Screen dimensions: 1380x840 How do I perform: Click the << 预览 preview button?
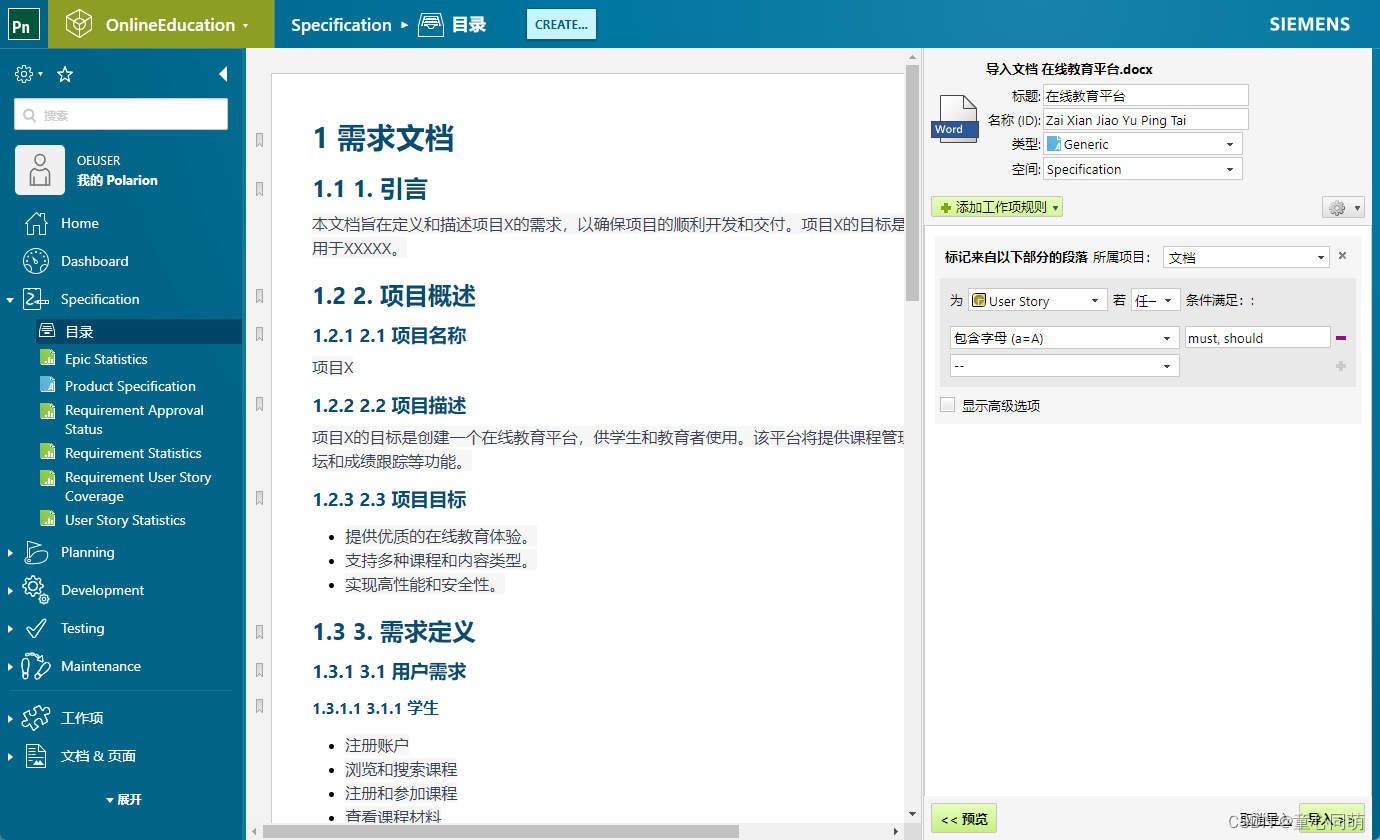(x=963, y=818)
